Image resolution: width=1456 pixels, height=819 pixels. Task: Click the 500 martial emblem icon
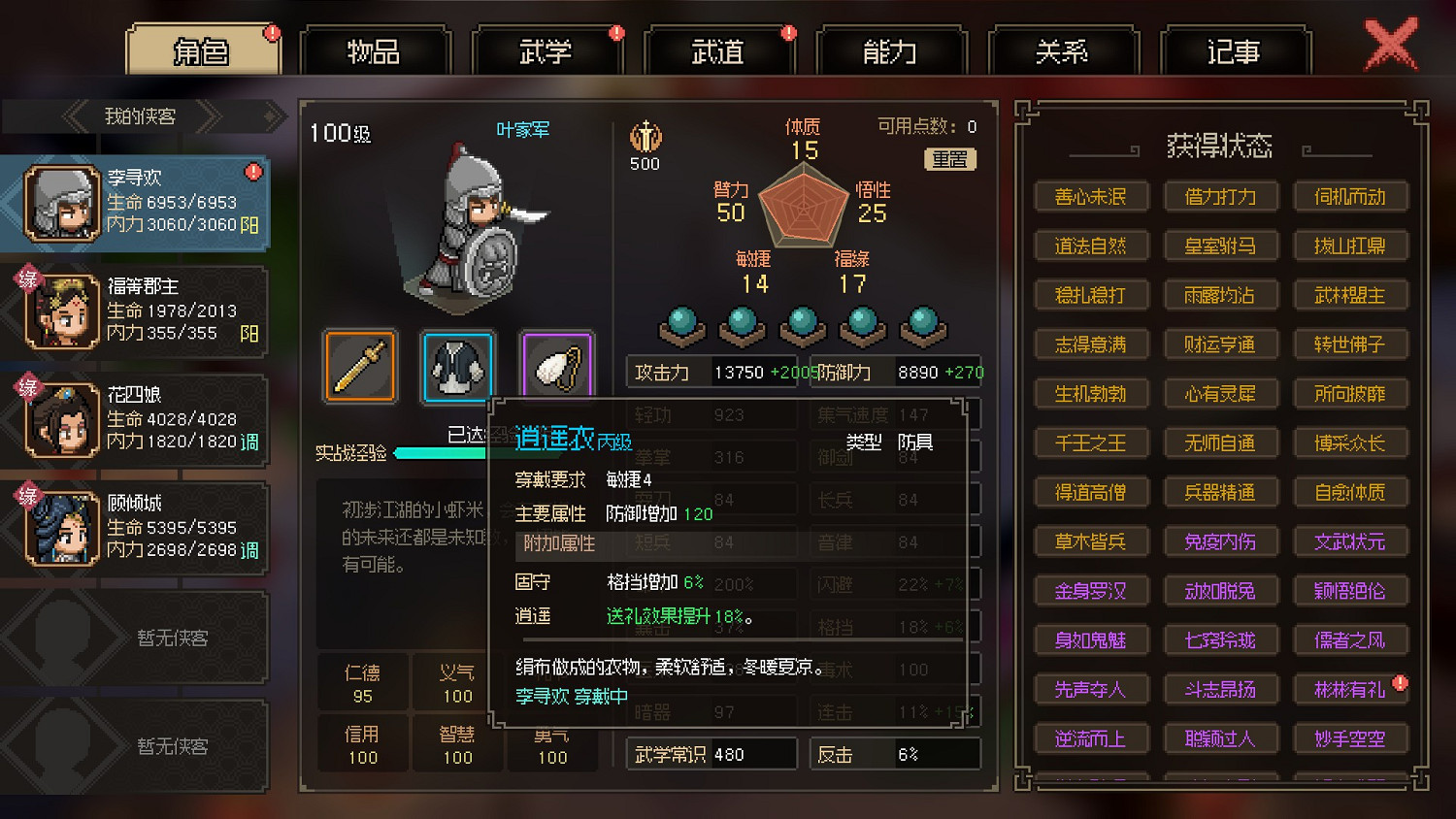pos(645,138)
